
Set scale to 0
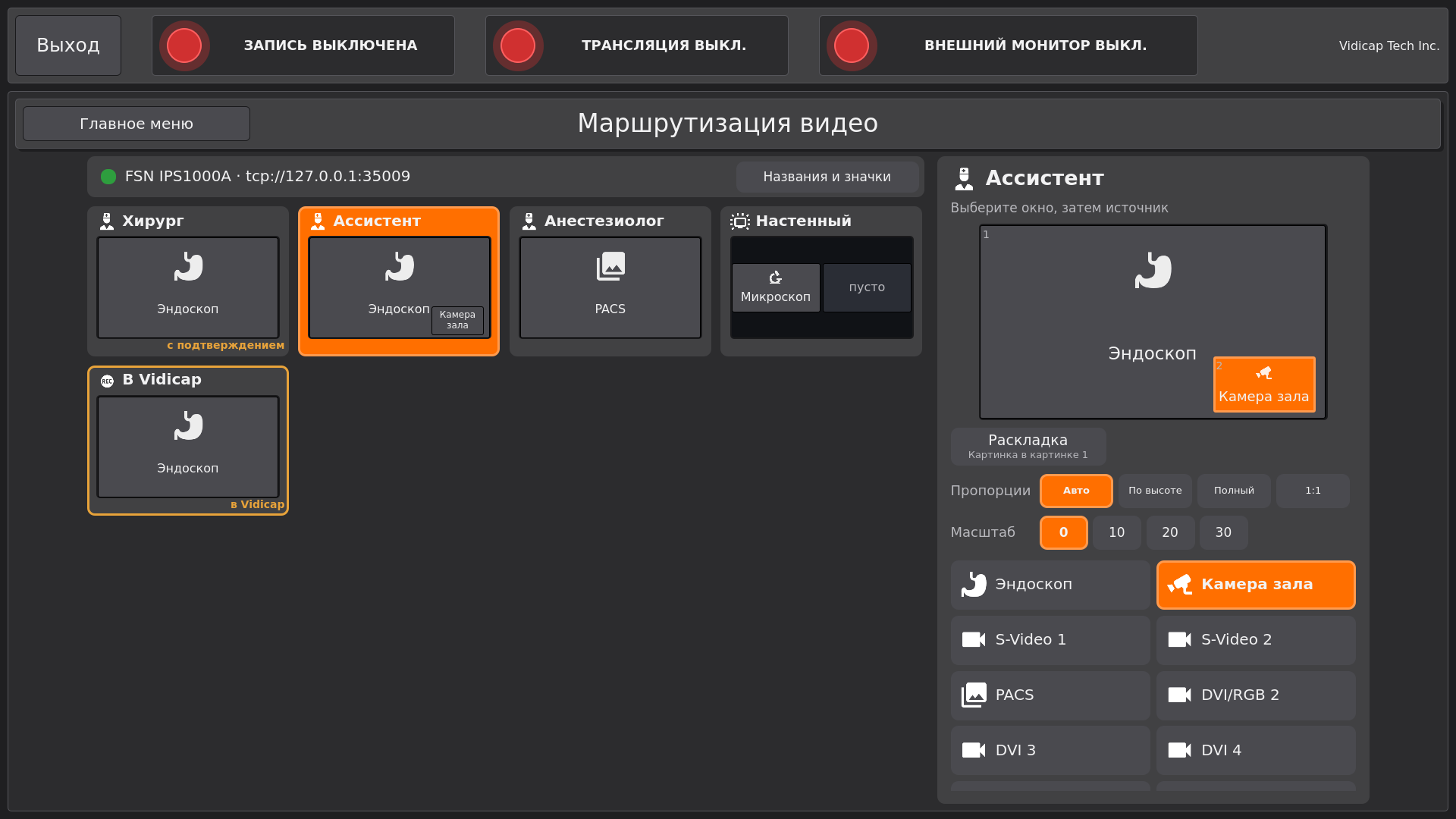(x=1063, y=533)
